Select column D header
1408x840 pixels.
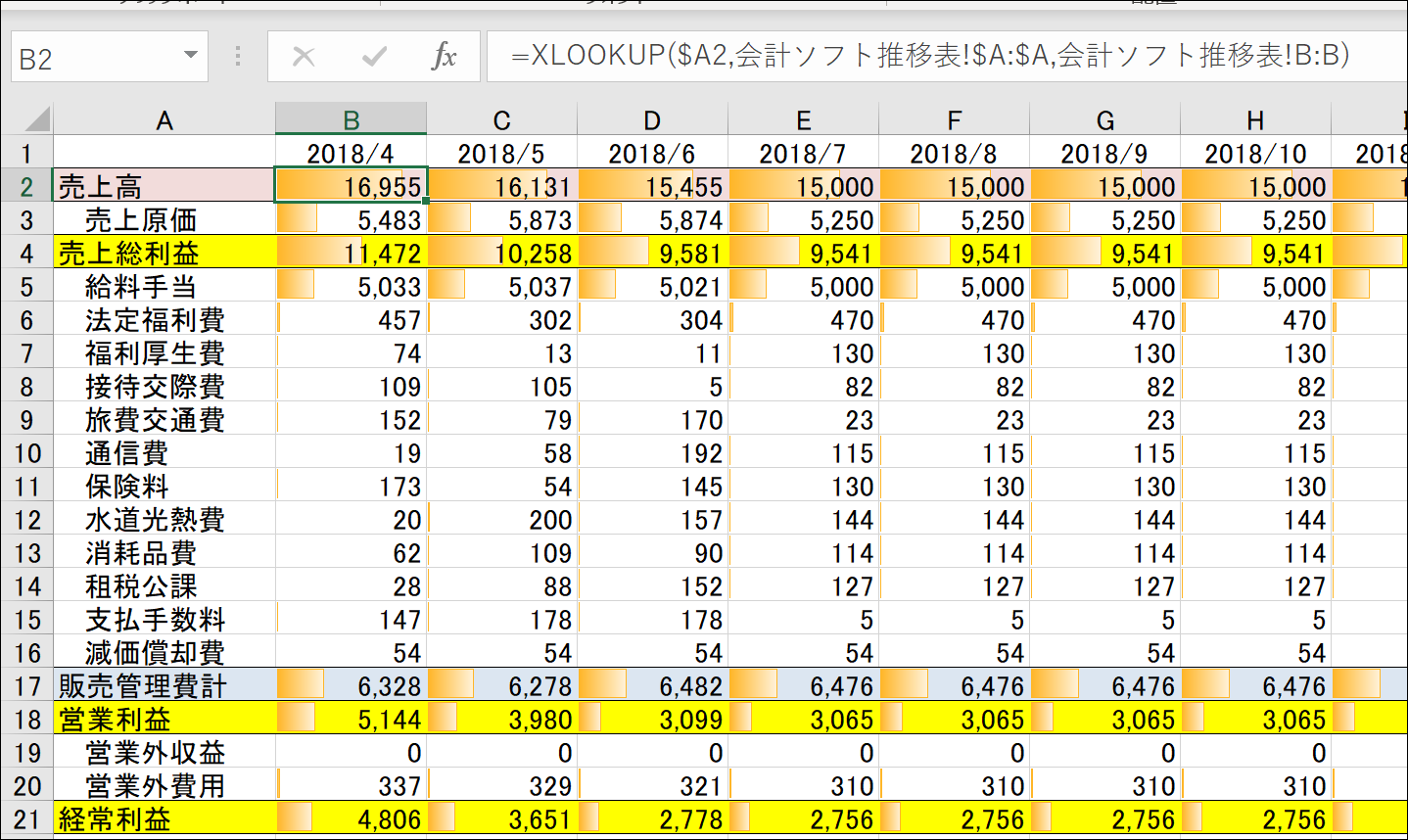tap(652, 120)
